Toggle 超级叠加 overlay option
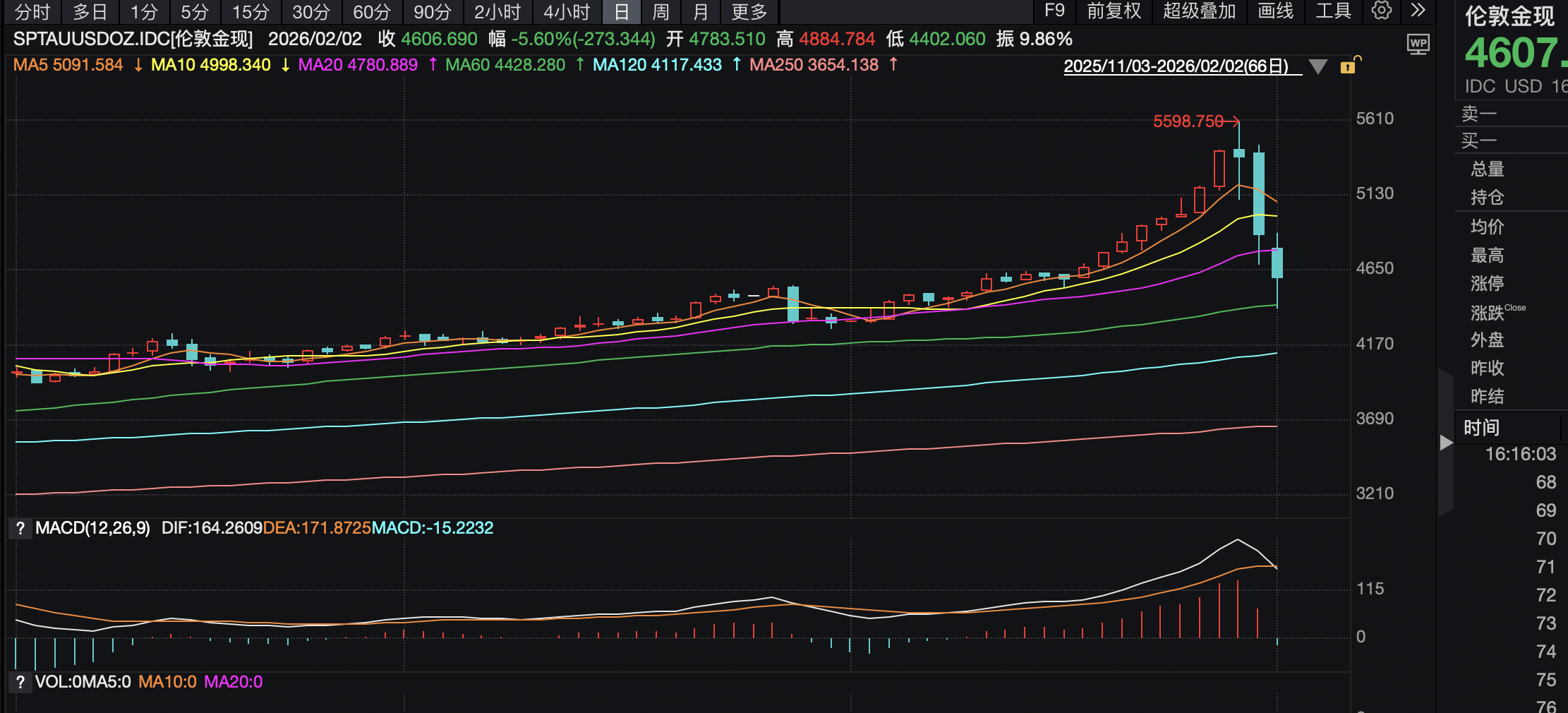 click(1199, 11)
